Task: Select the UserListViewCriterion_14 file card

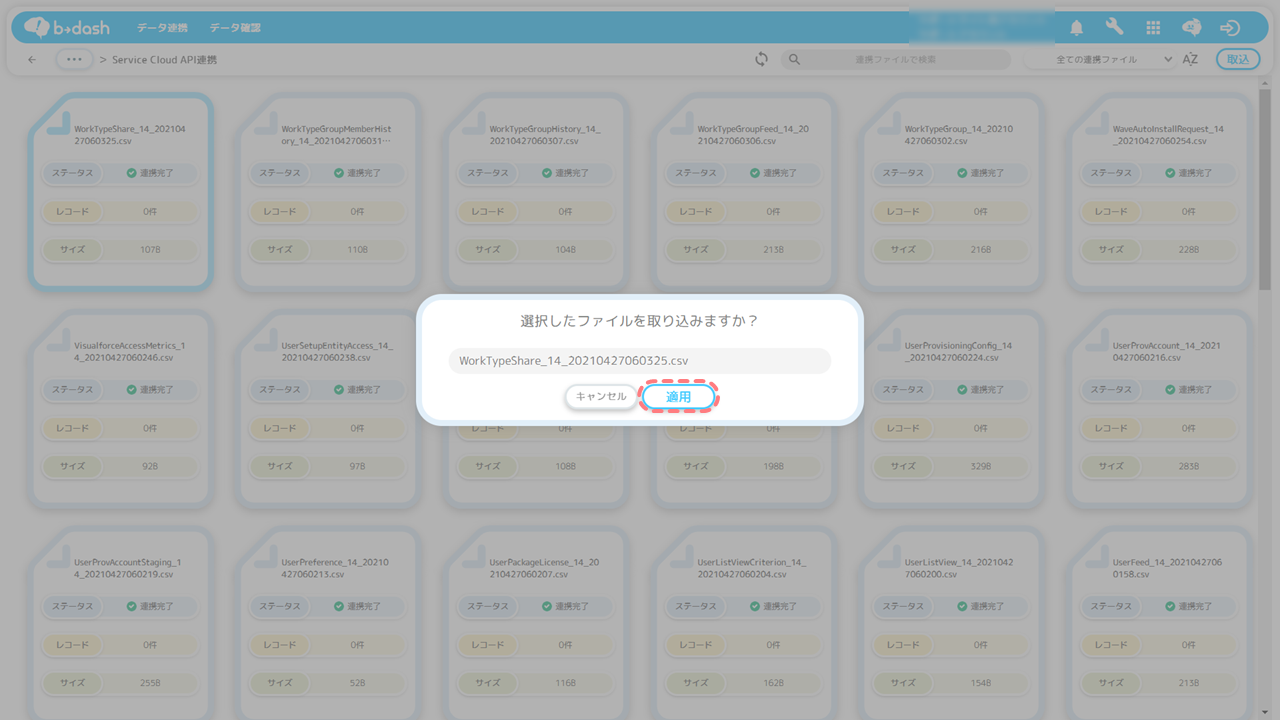Action: click(745, 624)
